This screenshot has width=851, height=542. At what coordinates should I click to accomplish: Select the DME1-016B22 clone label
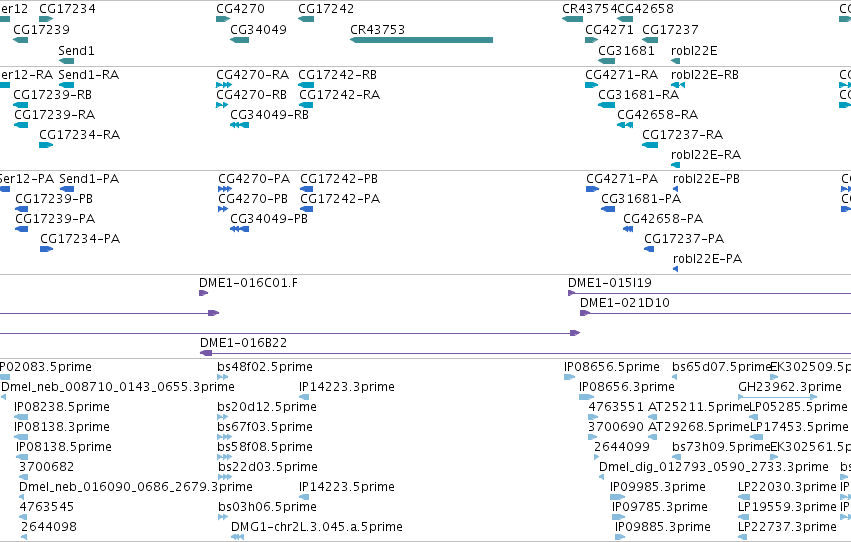click(x=243, y=343)
